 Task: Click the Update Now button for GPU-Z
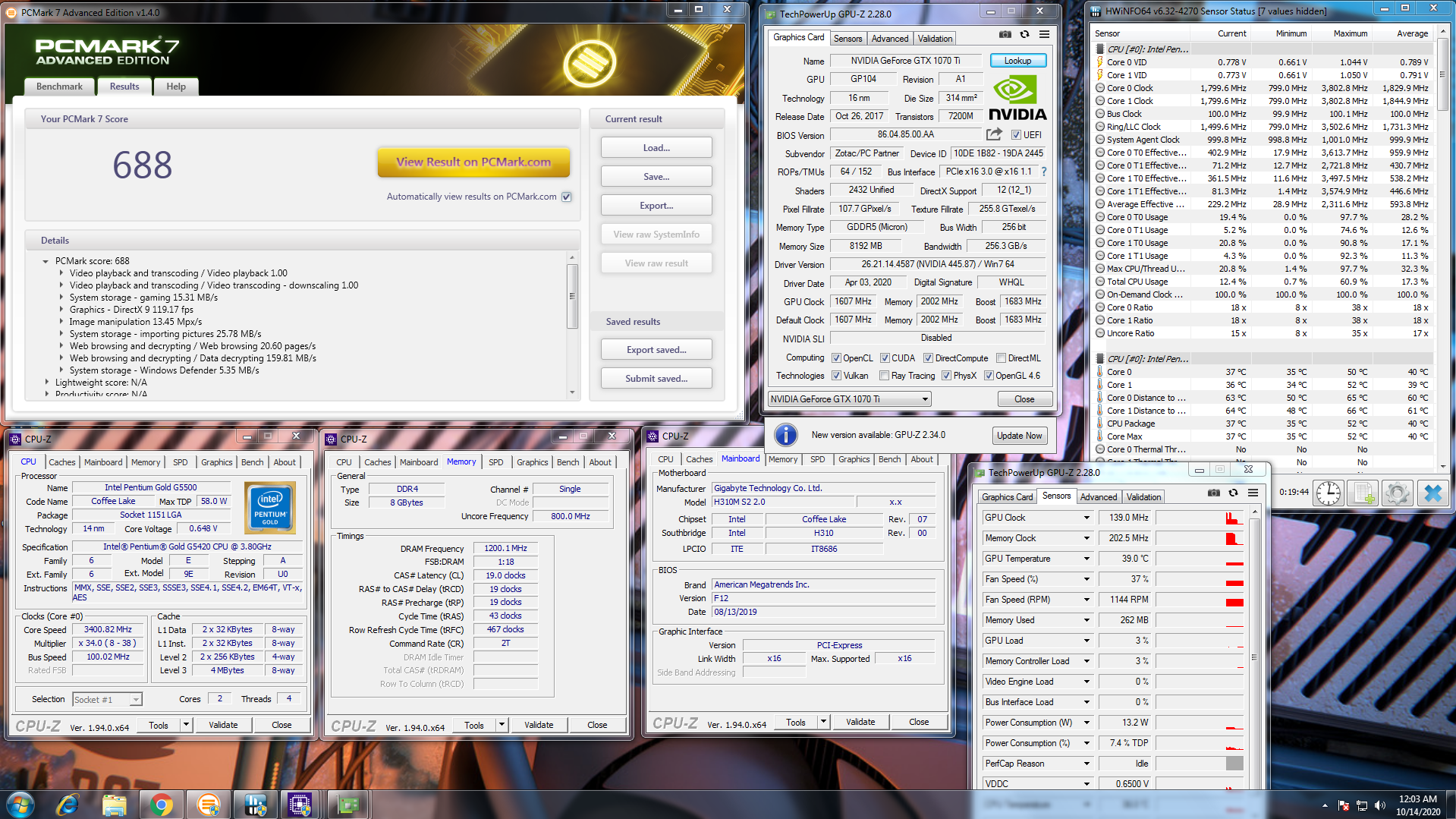(x=1019, y=436)
